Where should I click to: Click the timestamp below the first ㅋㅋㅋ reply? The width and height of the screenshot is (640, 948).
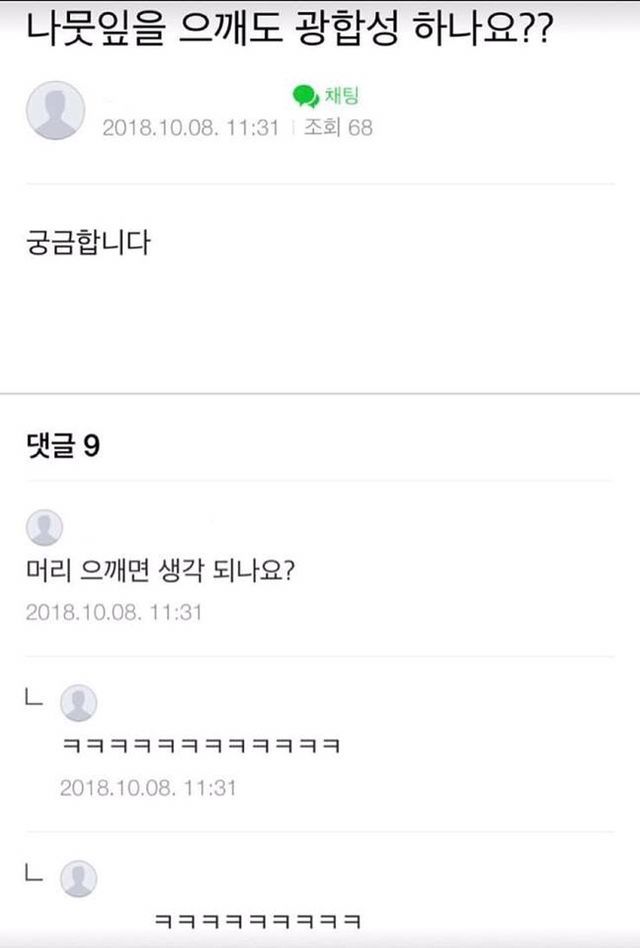148,788
